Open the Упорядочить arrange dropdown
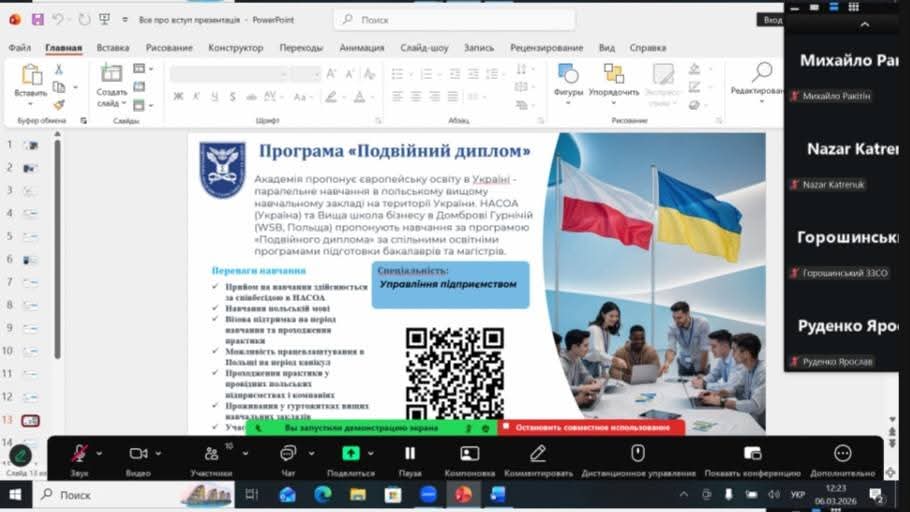The height and width of the screenshot is (512, 910). [x=614, y=78]
